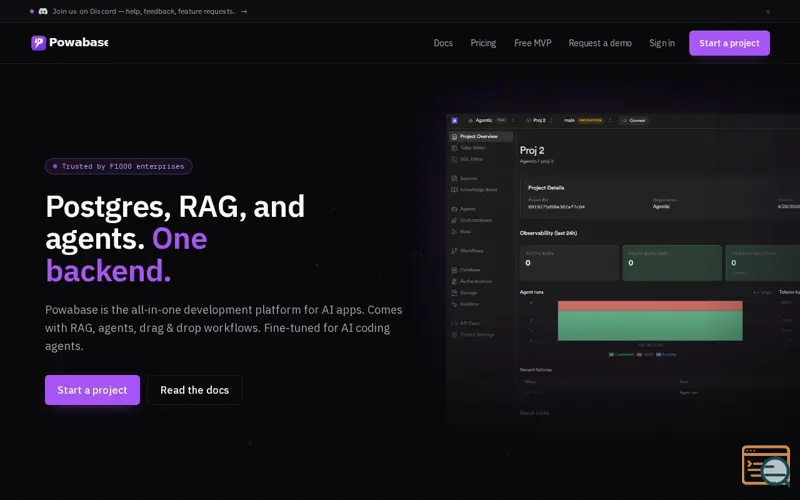The image size is (800, 500).
Task: Dismiss the Discord announcement banner
Action: pos(767,12)
